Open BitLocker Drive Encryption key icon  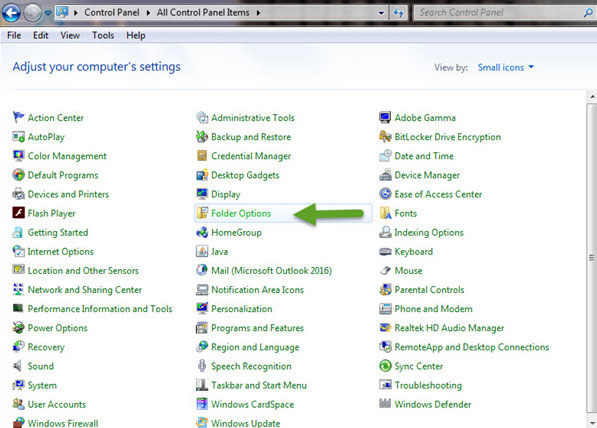tap(385, 136)
